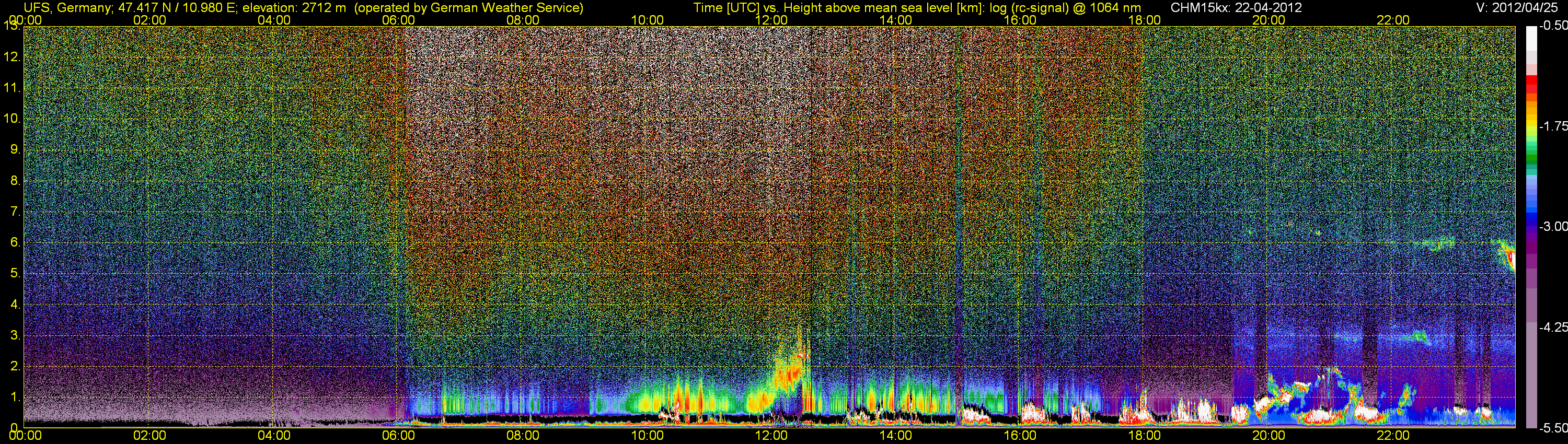Click the "20:00" label on the top time axis
1568x444 pixels.
pos(1269,20)
